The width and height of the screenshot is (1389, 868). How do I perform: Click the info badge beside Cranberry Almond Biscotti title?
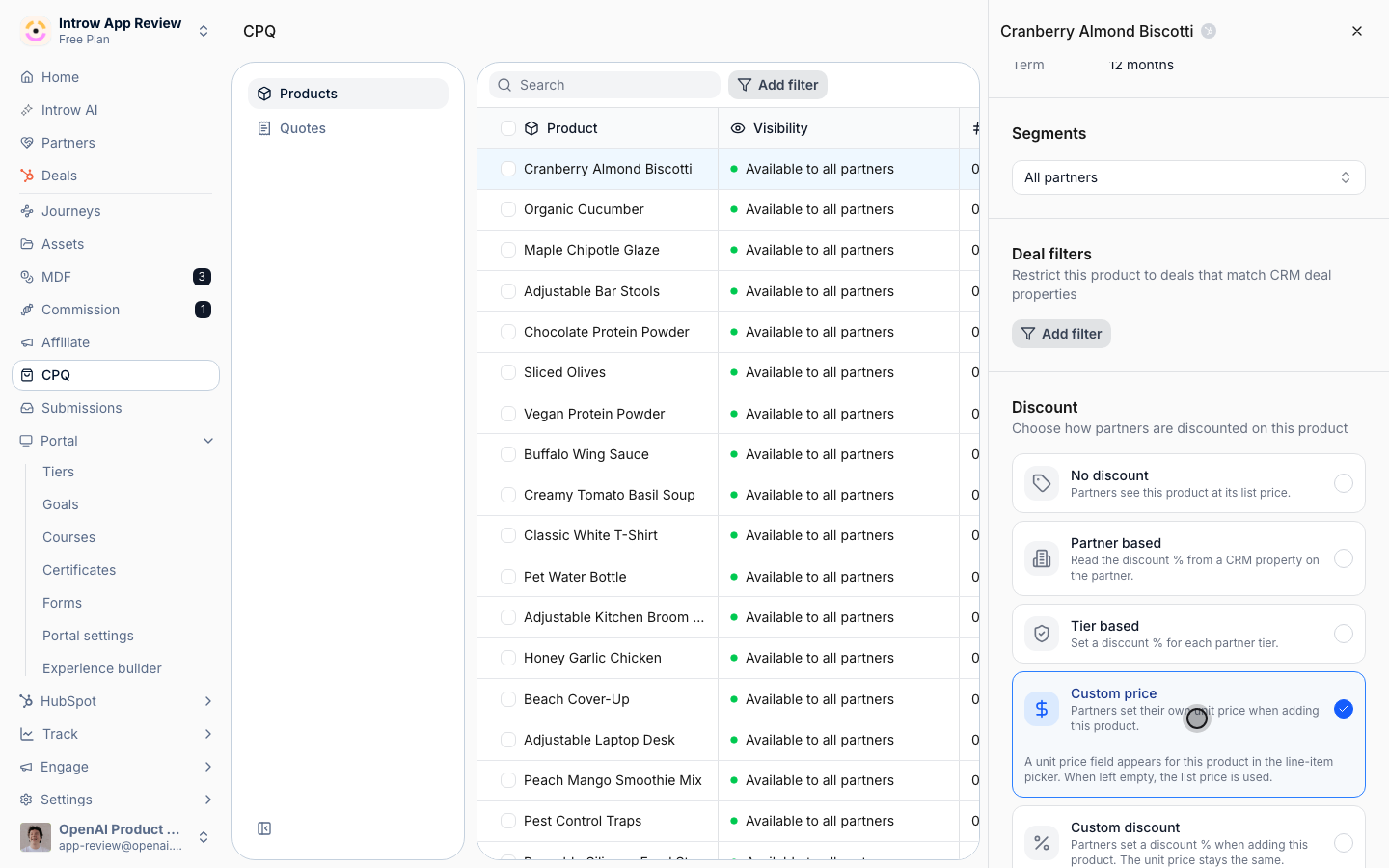pyautogui.click(x=1209, y=31)
